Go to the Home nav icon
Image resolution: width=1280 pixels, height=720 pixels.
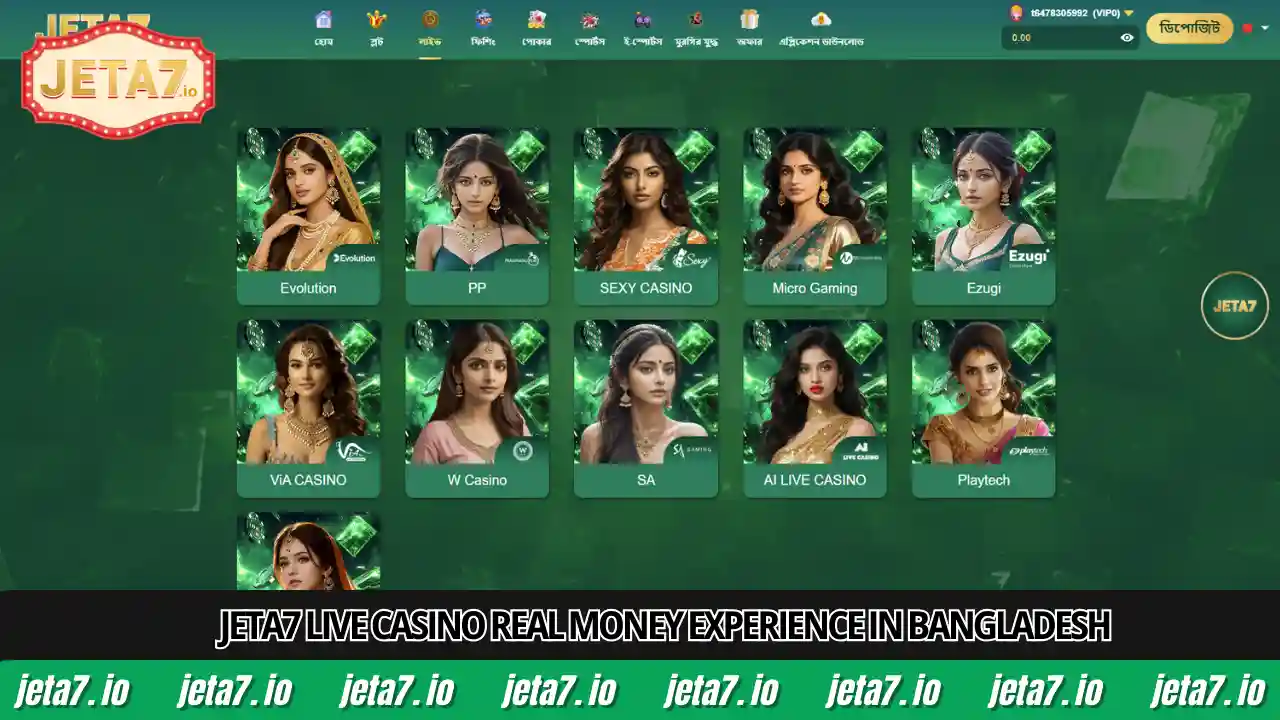pyautogui.click(x=323, y=20)
